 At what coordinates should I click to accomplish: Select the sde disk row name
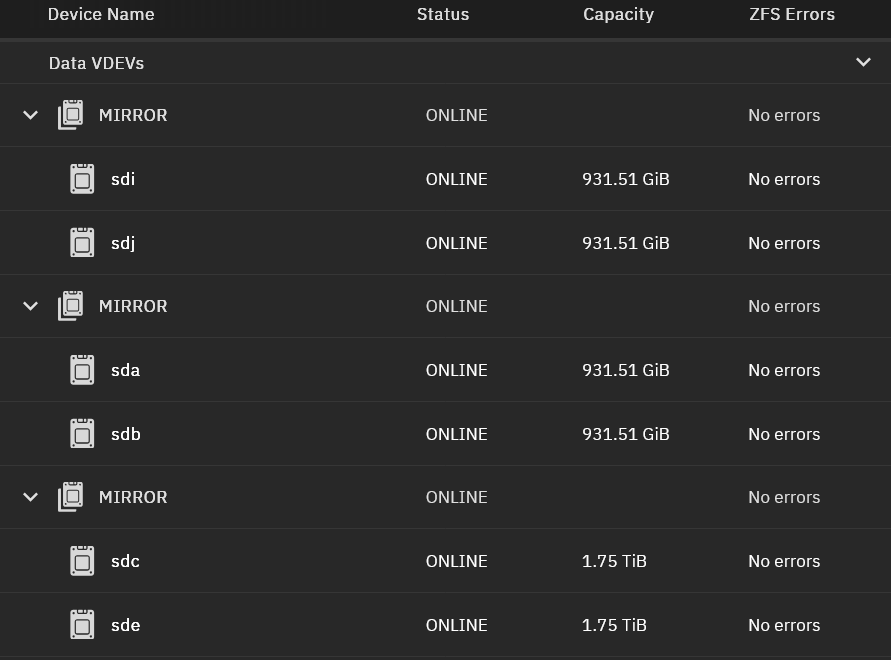click(125, 625)
